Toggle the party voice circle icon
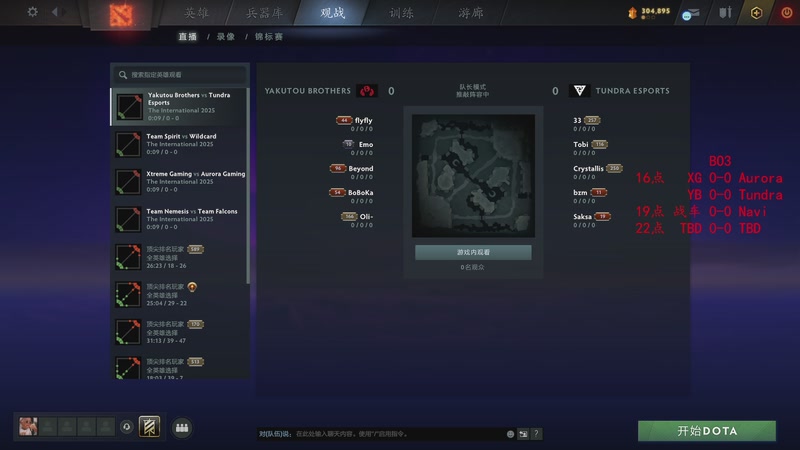The width and height of the screenshot is (800, 450). coord(127,427)
